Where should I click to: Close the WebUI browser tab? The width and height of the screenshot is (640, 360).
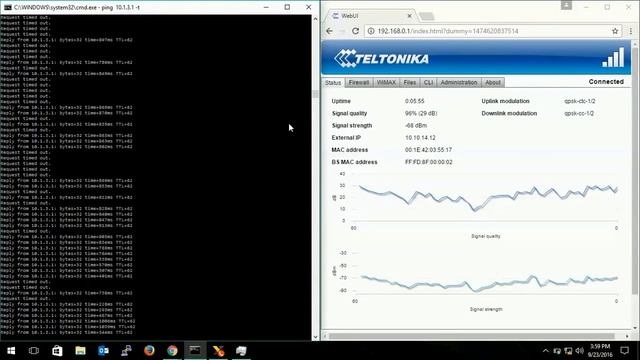(409, 16)
